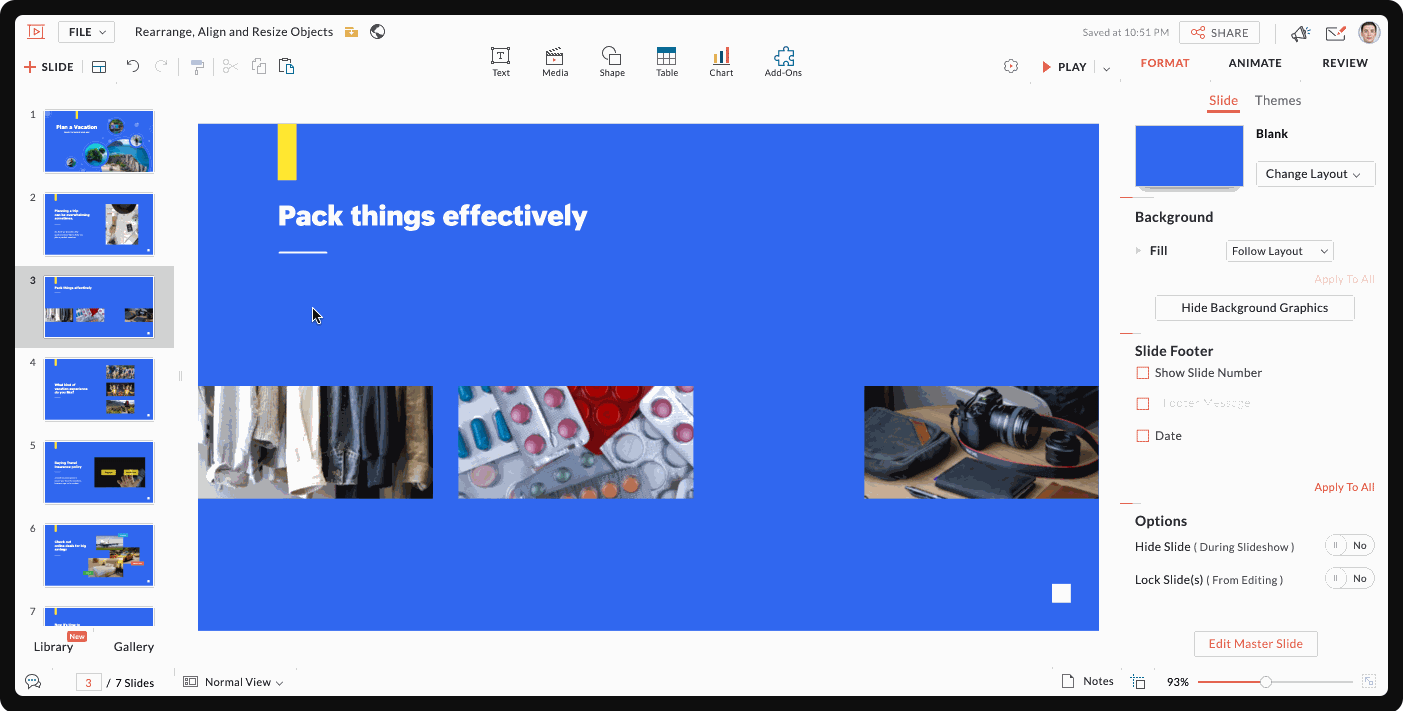The height and width of the screenshot is (711, 1403).
Task: Switch to the ANIMATE tab
Action: (x=1255, y=63)
